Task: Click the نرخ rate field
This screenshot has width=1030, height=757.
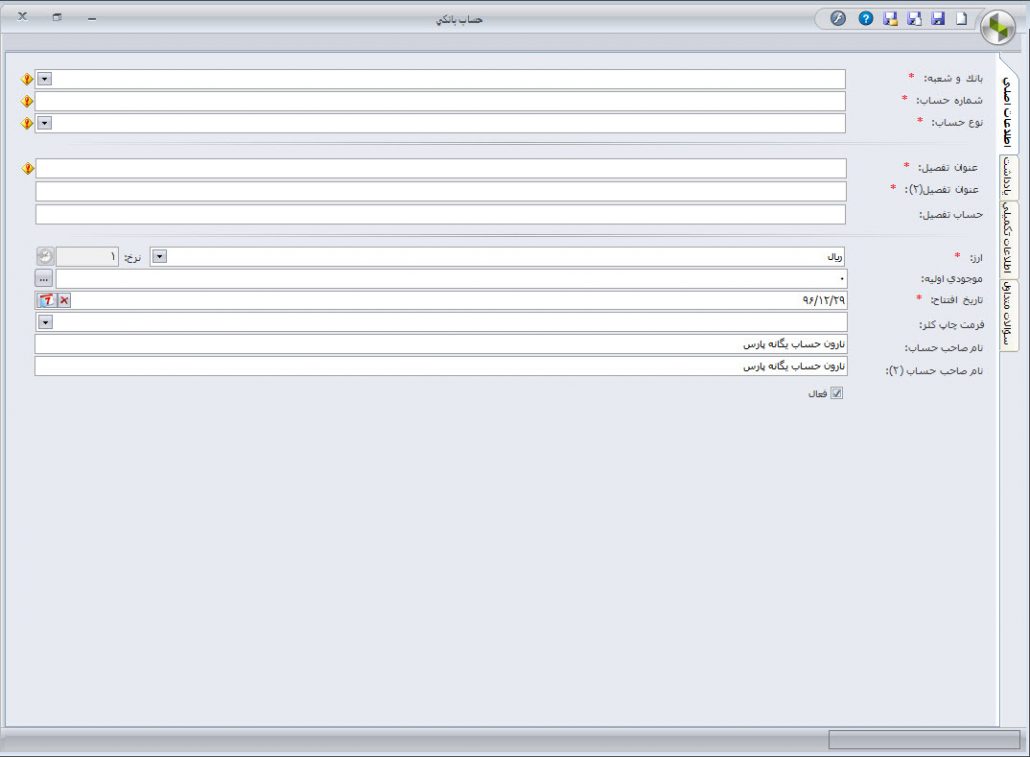Action: coord(87,256)
